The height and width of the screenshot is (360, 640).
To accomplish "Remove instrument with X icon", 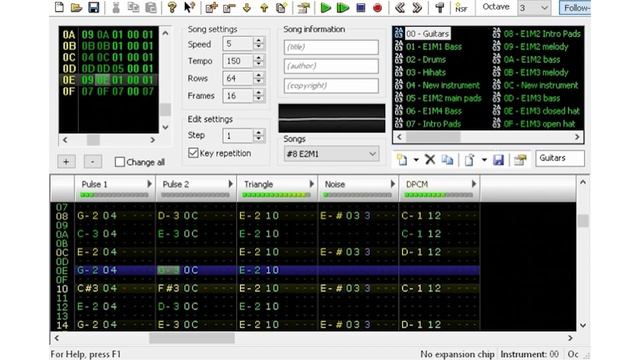I will tap(430, 159).
